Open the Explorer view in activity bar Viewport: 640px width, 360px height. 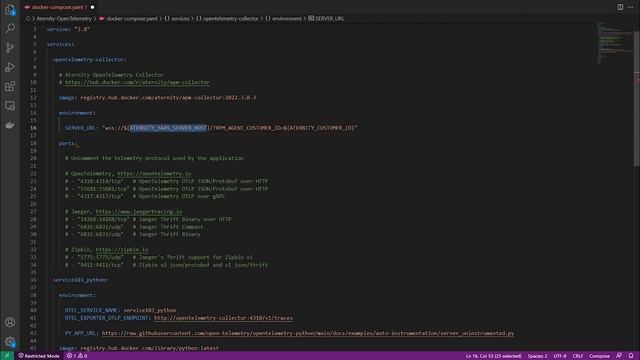10,9
